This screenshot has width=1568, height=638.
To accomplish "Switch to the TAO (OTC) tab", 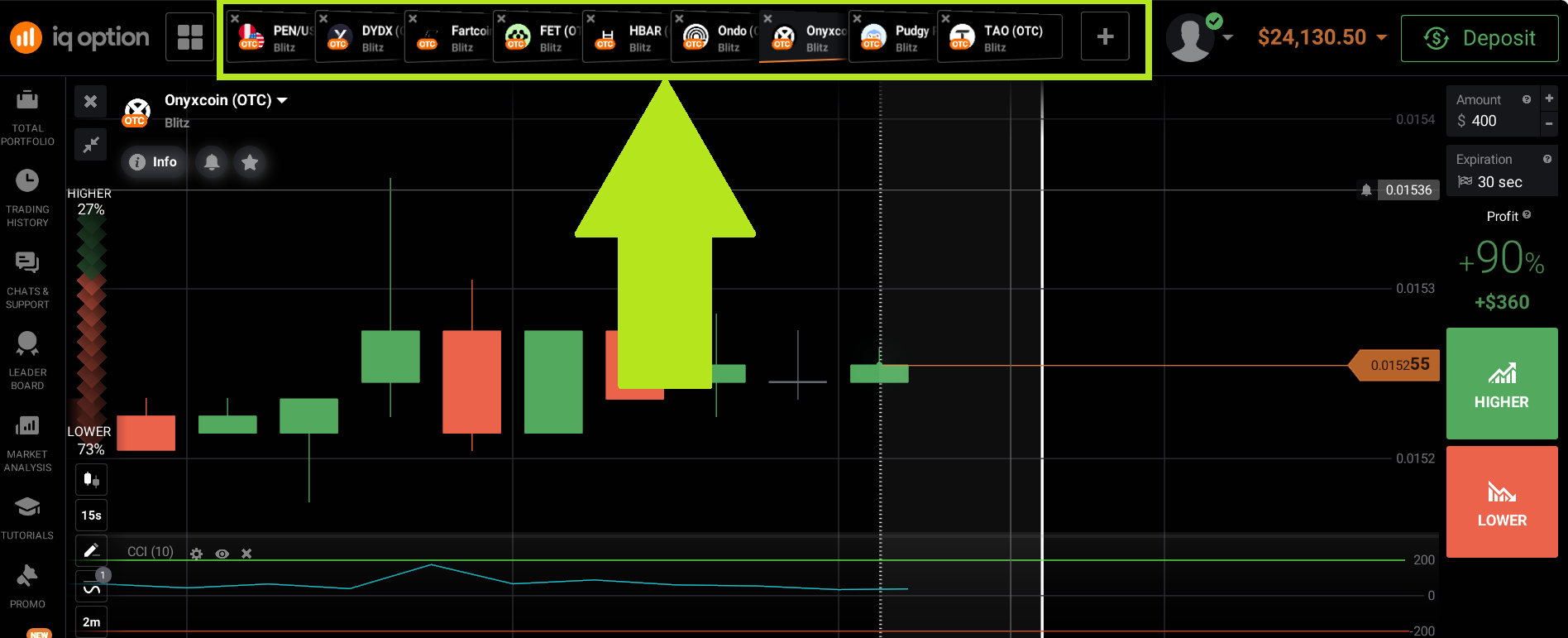I will coord(1000,37).
